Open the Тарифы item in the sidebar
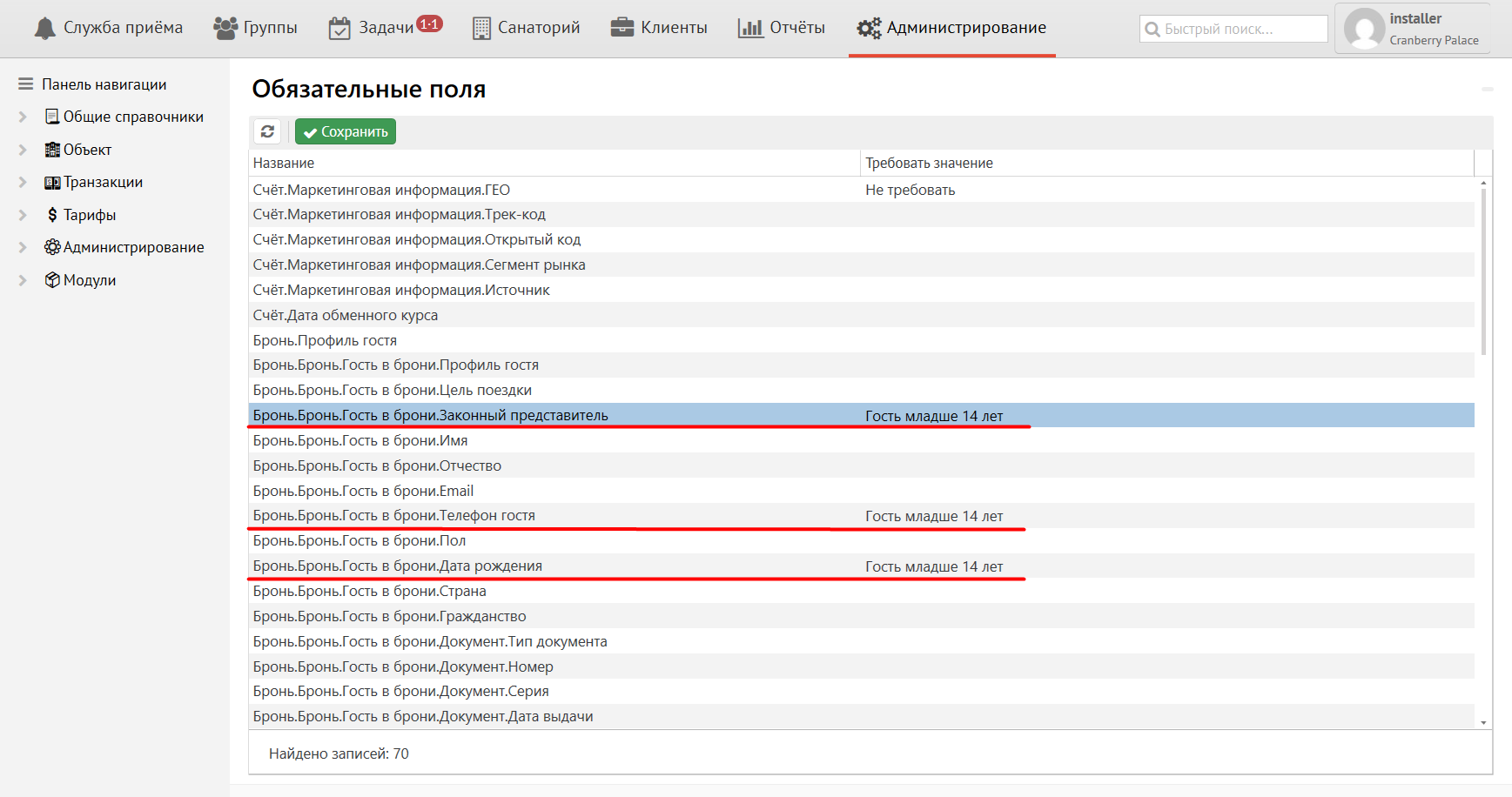This screenshot has height=797, width=1512. tap(89, 215)
